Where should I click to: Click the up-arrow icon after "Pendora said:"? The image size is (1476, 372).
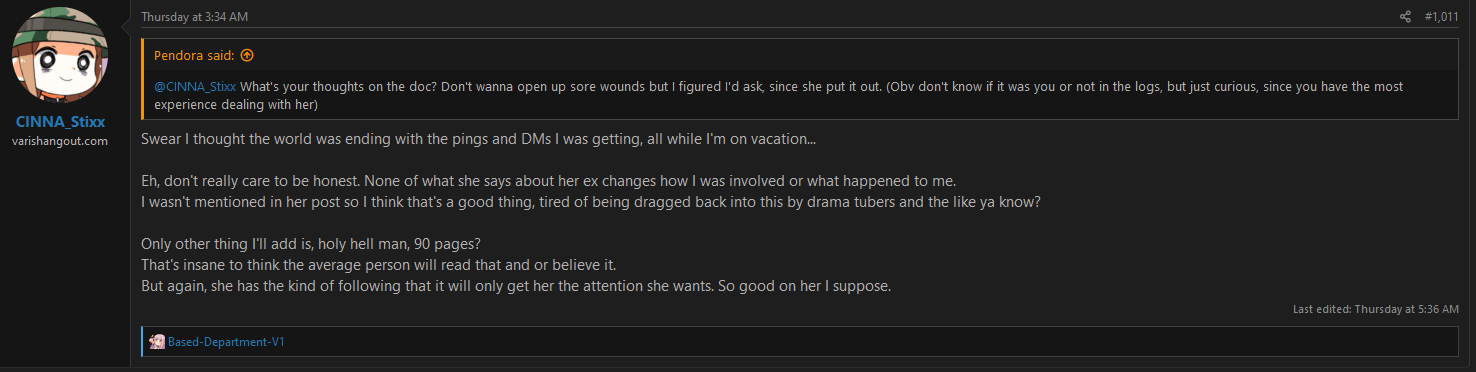click(247, 55)
